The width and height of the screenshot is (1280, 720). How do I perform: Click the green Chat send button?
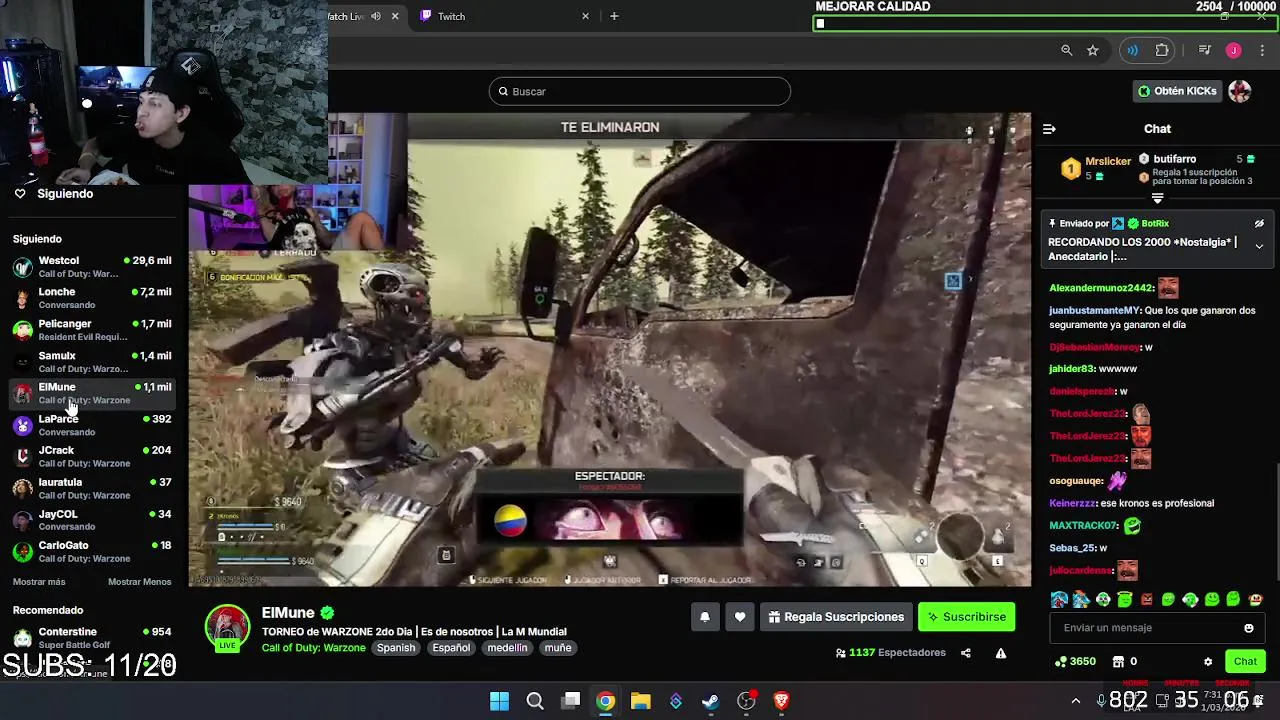point(1245,661)
